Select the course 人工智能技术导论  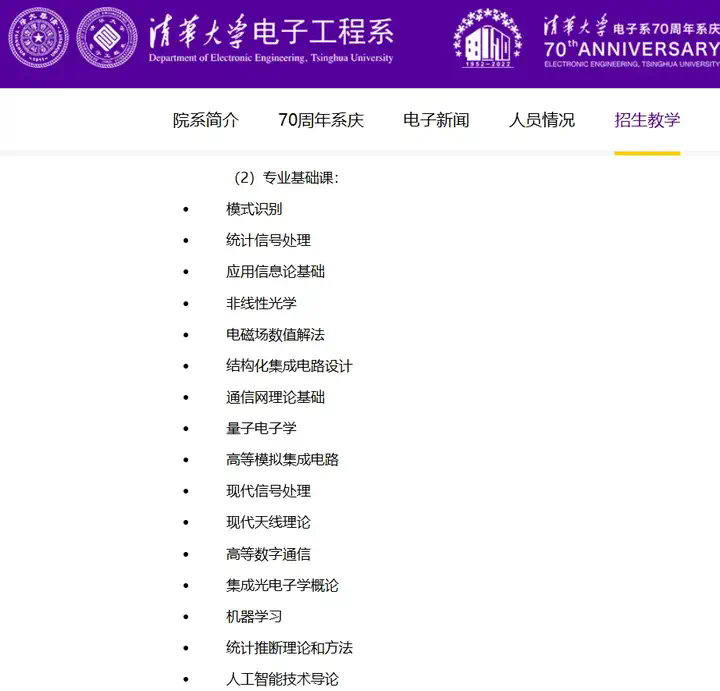pyautogui.click(x=282, y=679)
